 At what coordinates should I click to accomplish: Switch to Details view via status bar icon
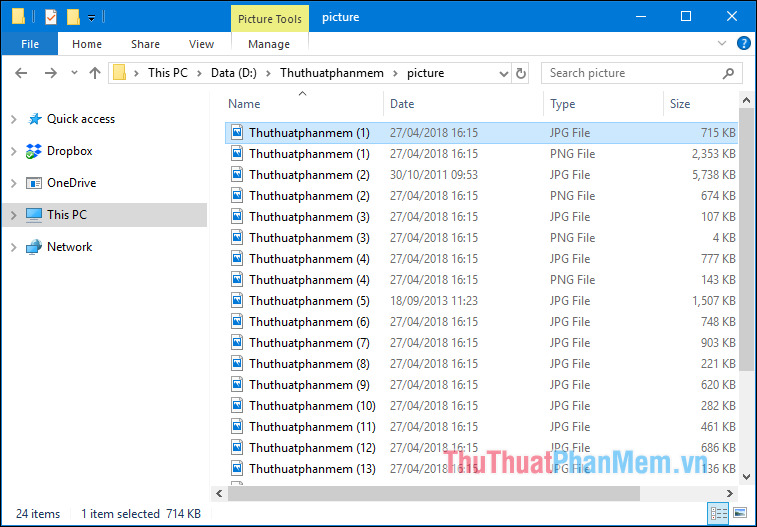coord(718,513)
